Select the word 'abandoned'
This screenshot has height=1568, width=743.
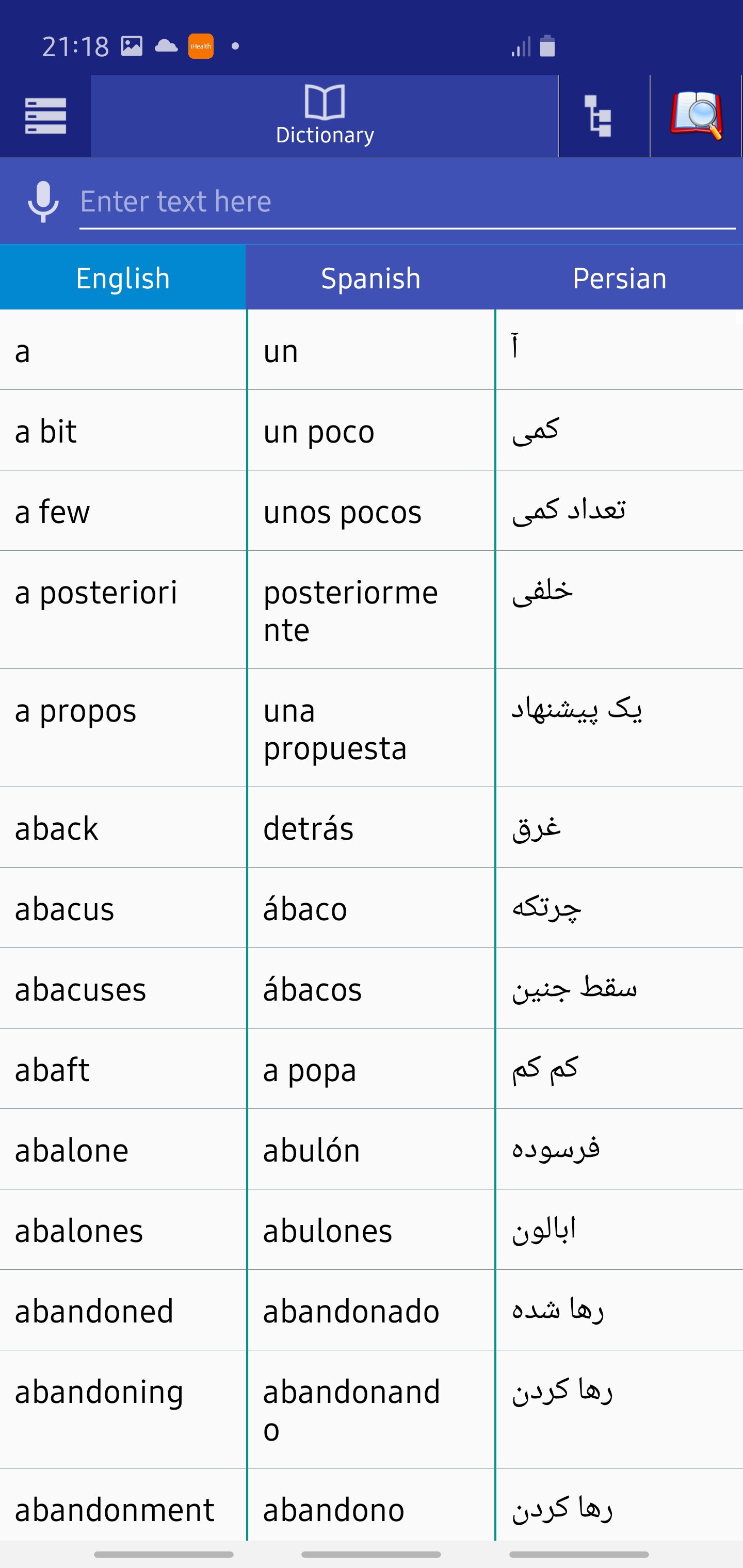(x=94, y=1312)
